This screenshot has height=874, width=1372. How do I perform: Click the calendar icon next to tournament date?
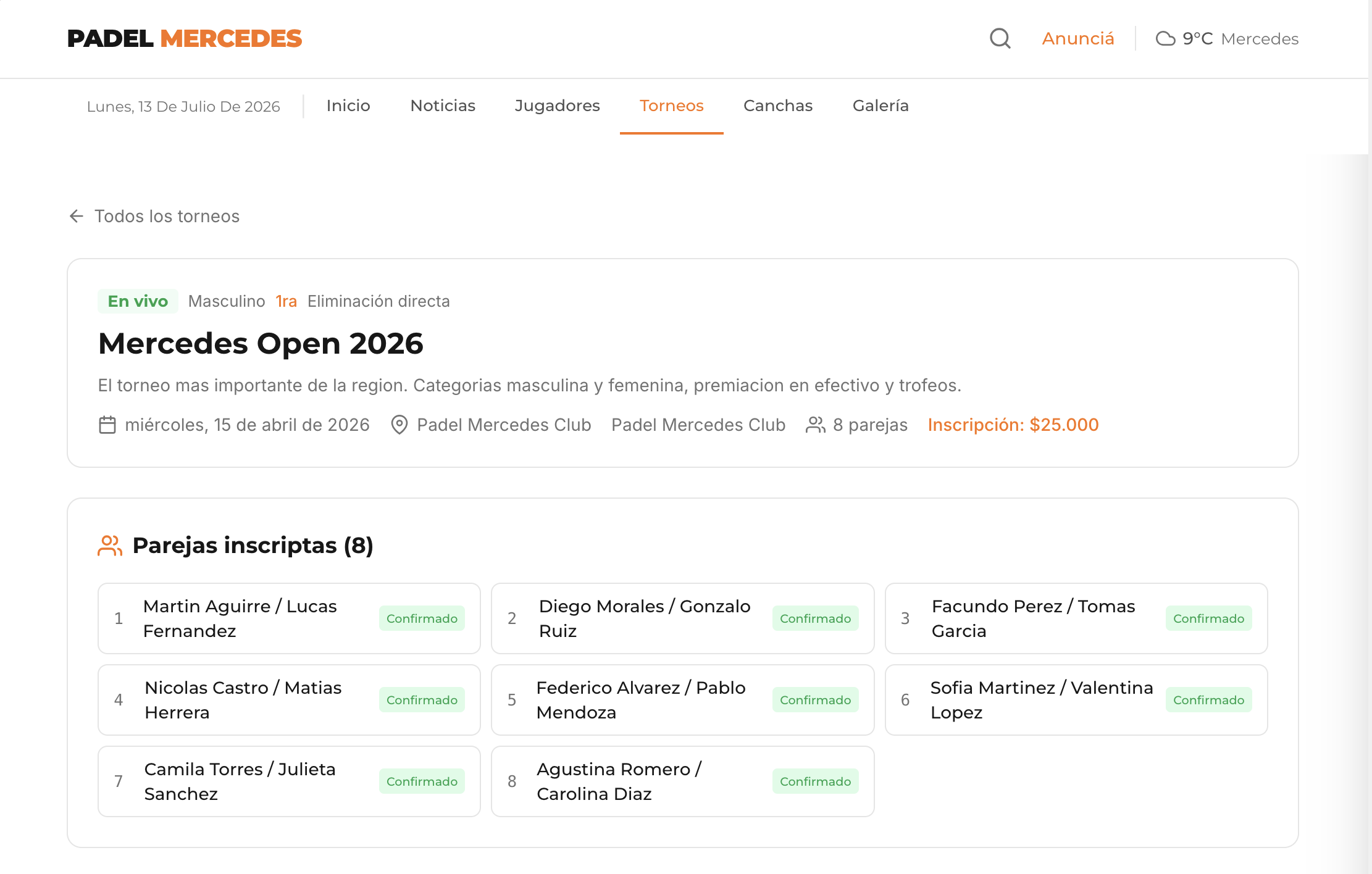pos(107,425)
